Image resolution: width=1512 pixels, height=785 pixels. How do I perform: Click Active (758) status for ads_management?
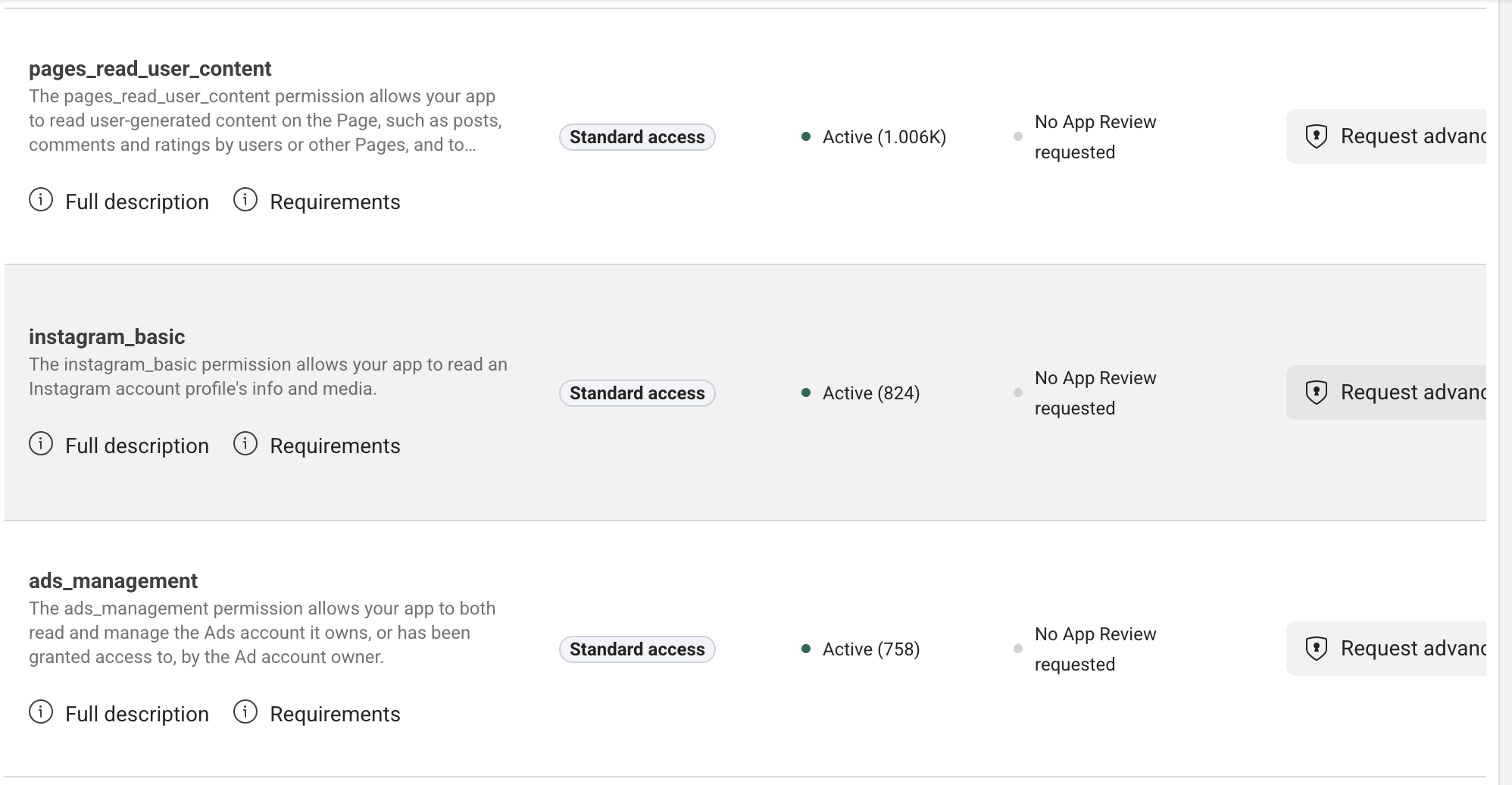[870, 649]
